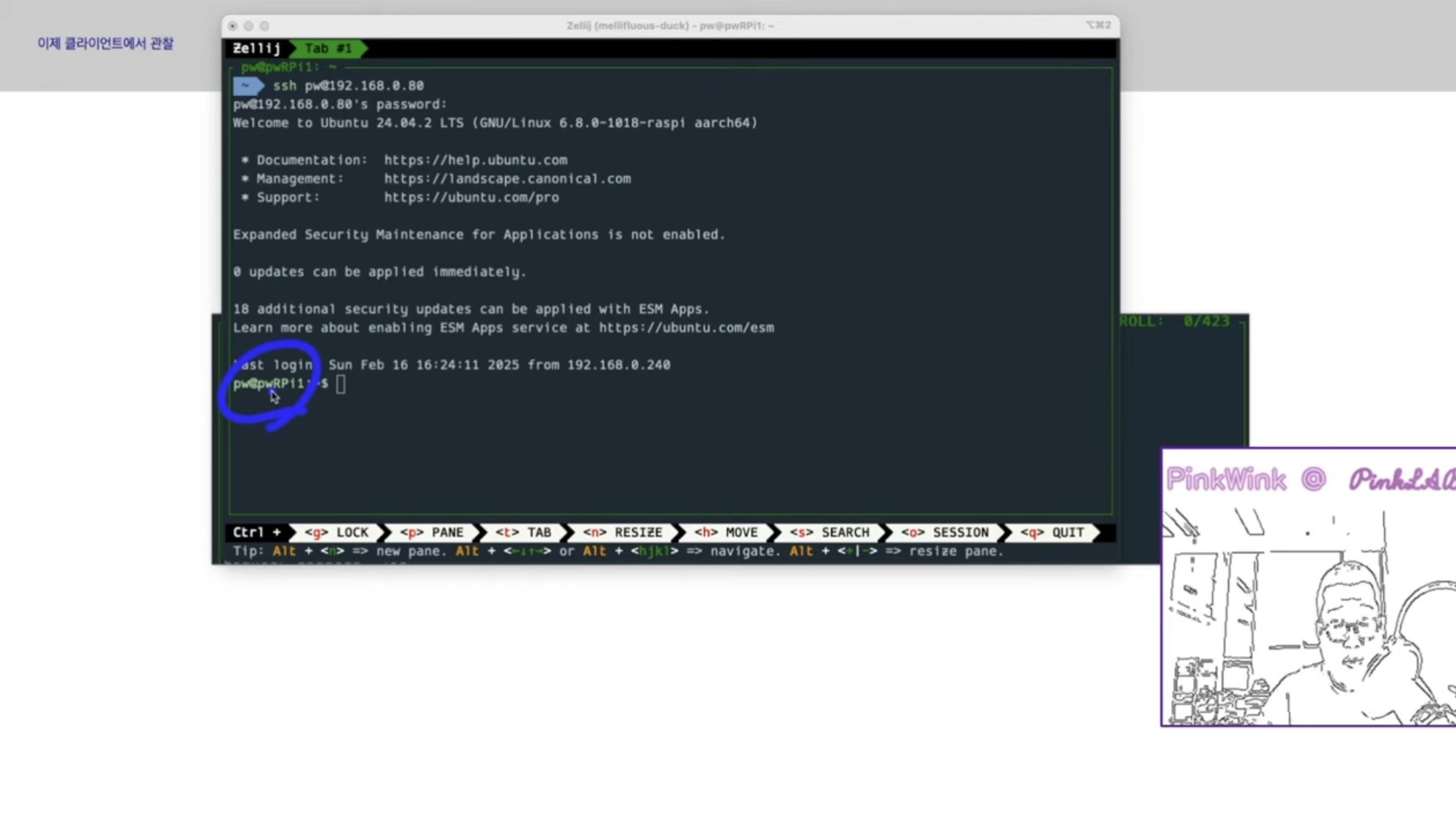Click the RESIZE mode item
1456x832 pixels.
[x=622, y=532]
